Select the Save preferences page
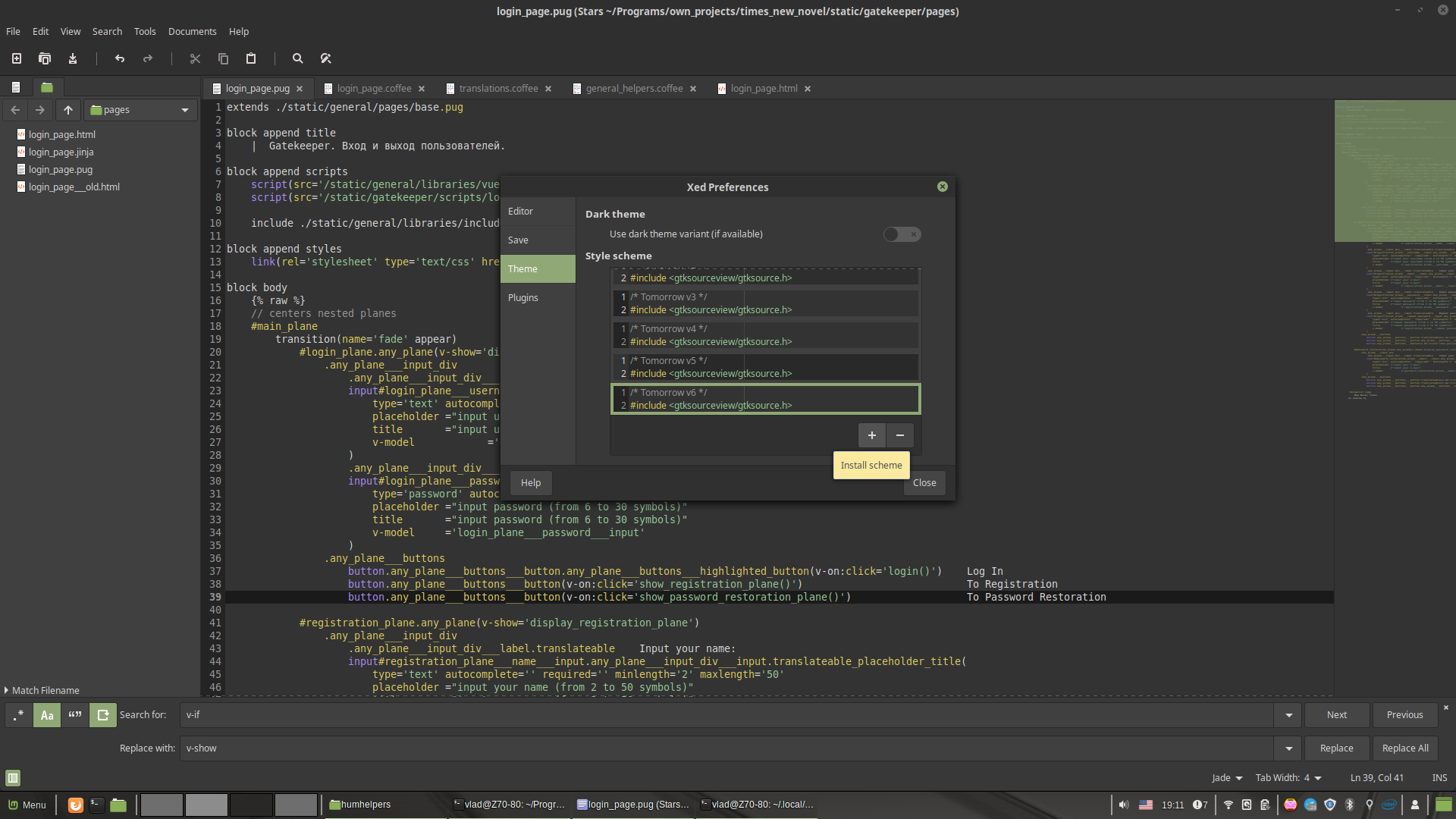1456x819 pixels. pyautogui.click(x=538, y=240)
